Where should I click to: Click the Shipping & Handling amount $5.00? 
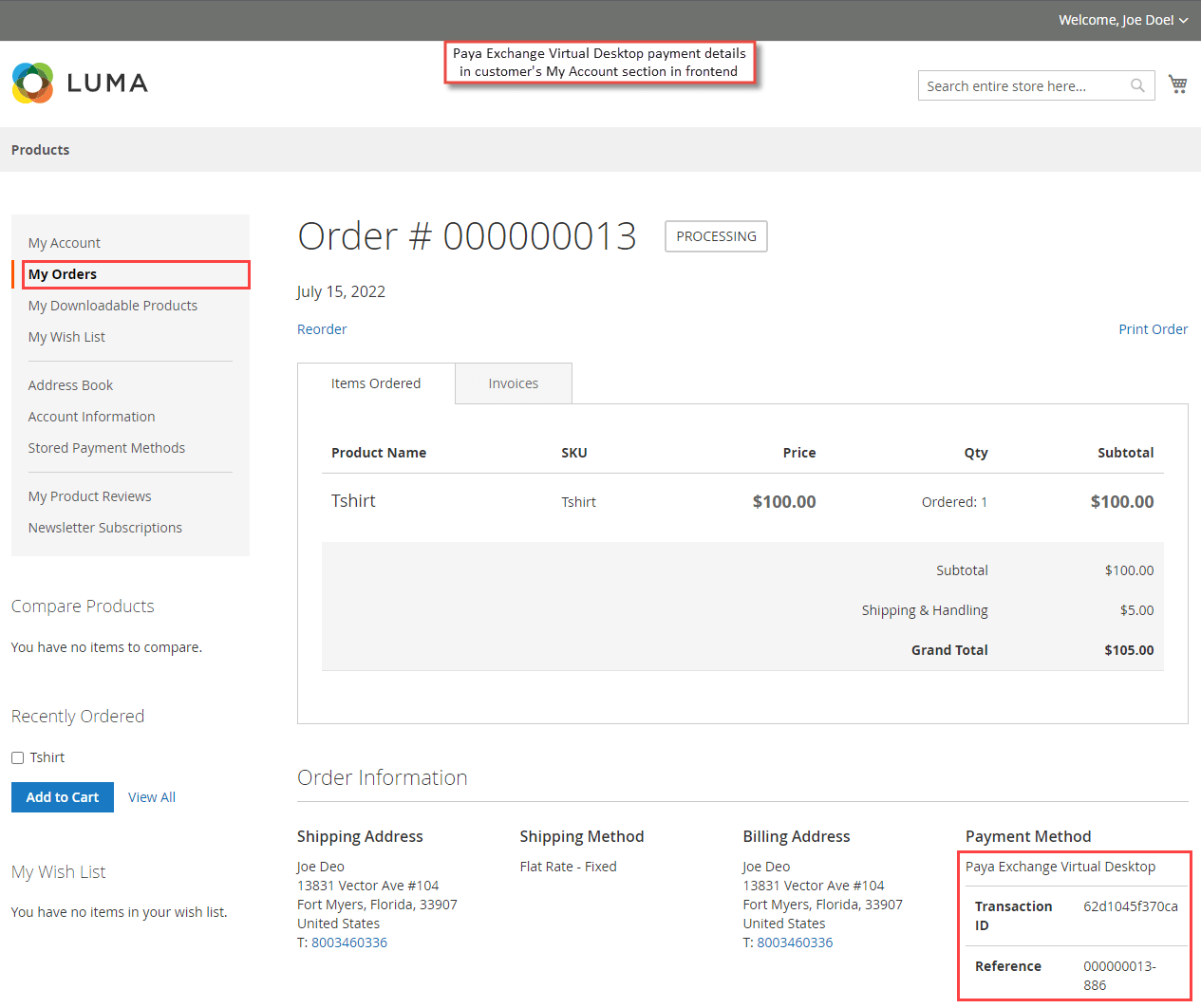point(1136,610)
